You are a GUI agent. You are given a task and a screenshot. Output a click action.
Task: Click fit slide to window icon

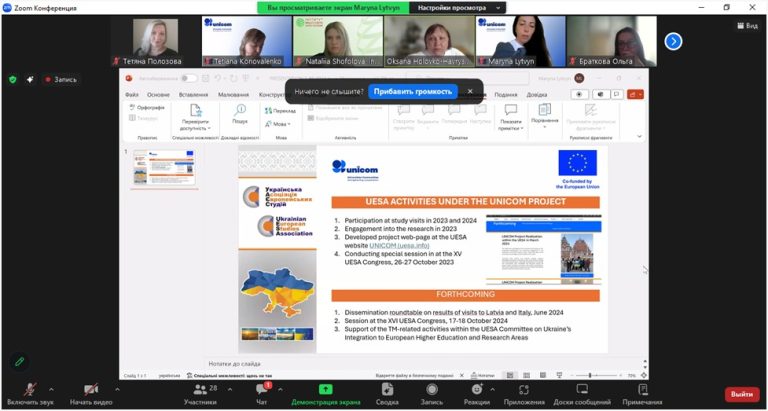644,375
